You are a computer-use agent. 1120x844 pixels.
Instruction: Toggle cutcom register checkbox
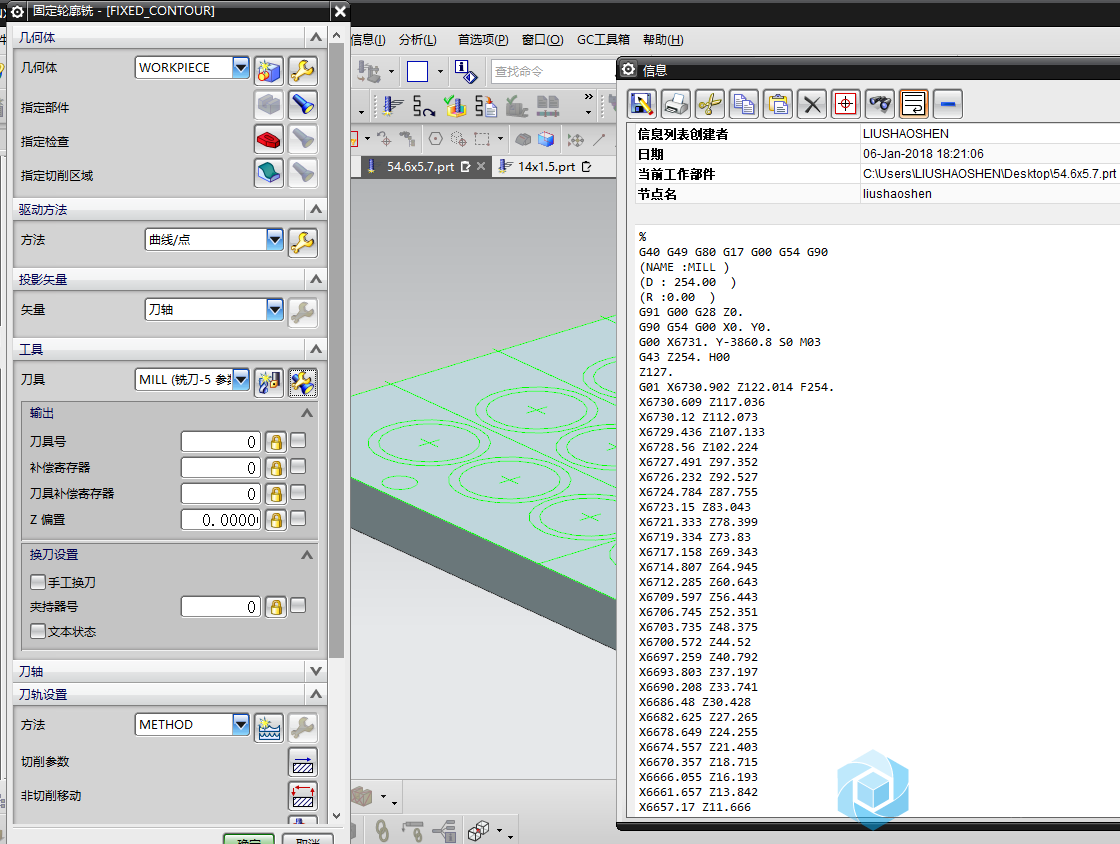(299, 492)
